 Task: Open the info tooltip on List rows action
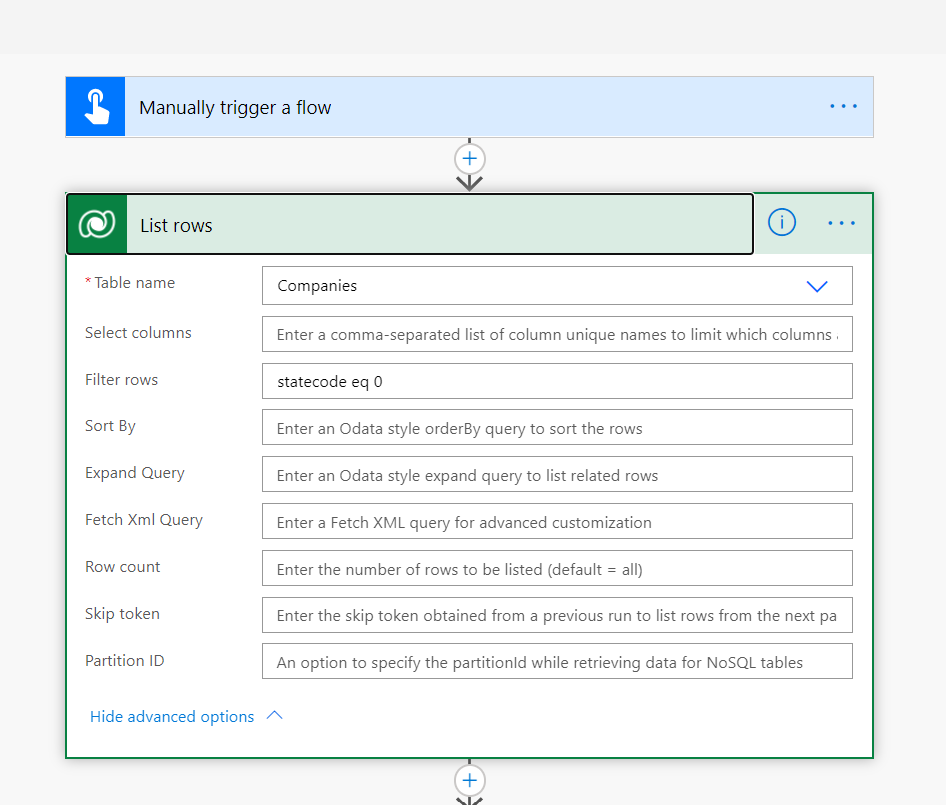pyautogui.click(x=782, y=222)
